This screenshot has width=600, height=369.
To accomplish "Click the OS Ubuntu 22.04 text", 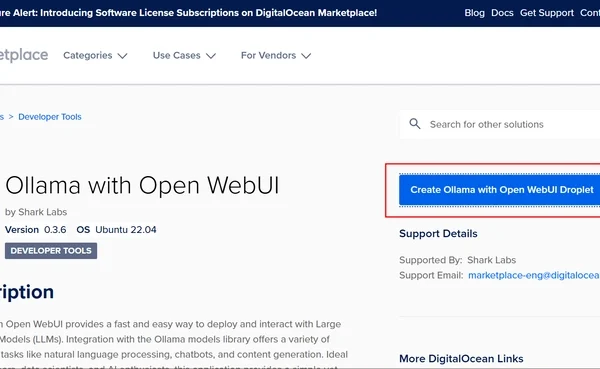I will pos(116,230).
